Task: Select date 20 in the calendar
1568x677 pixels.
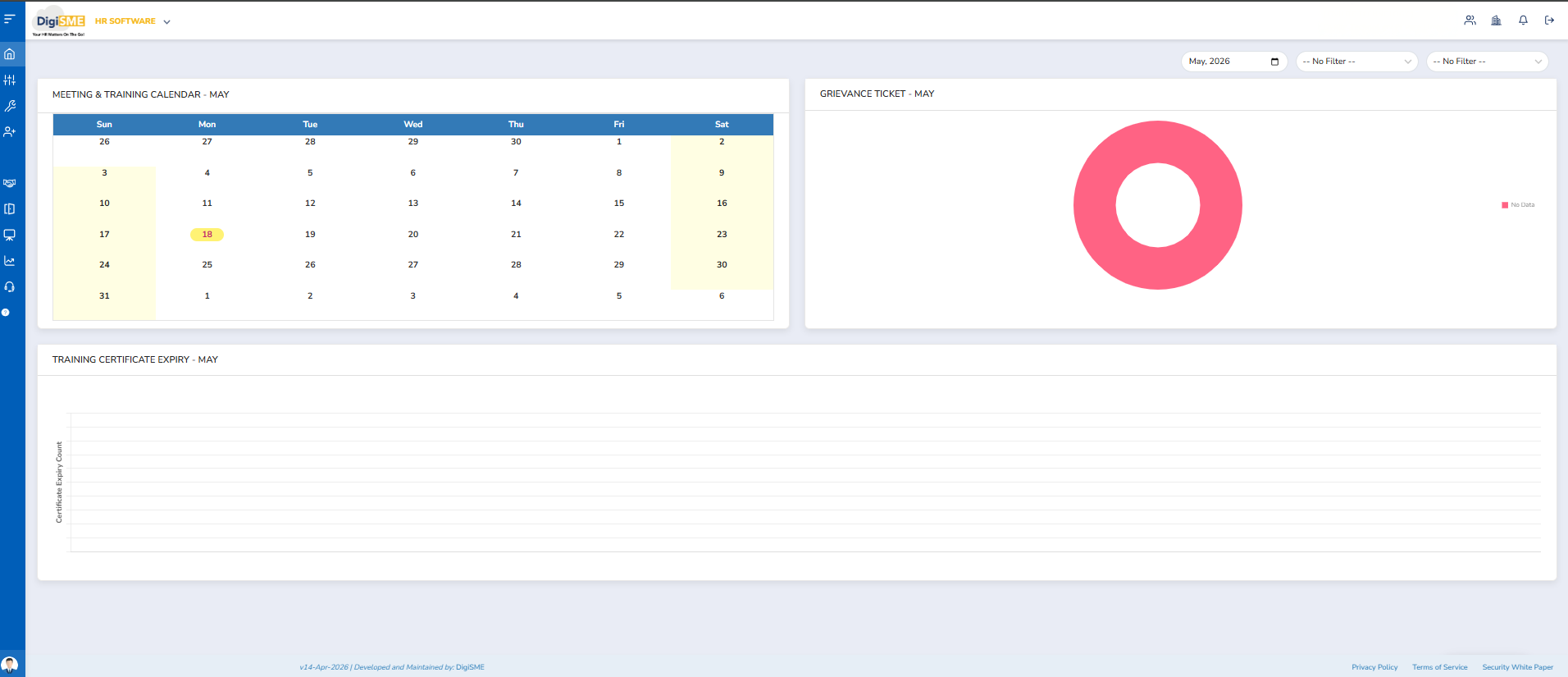Action: (x=413, y=235)
